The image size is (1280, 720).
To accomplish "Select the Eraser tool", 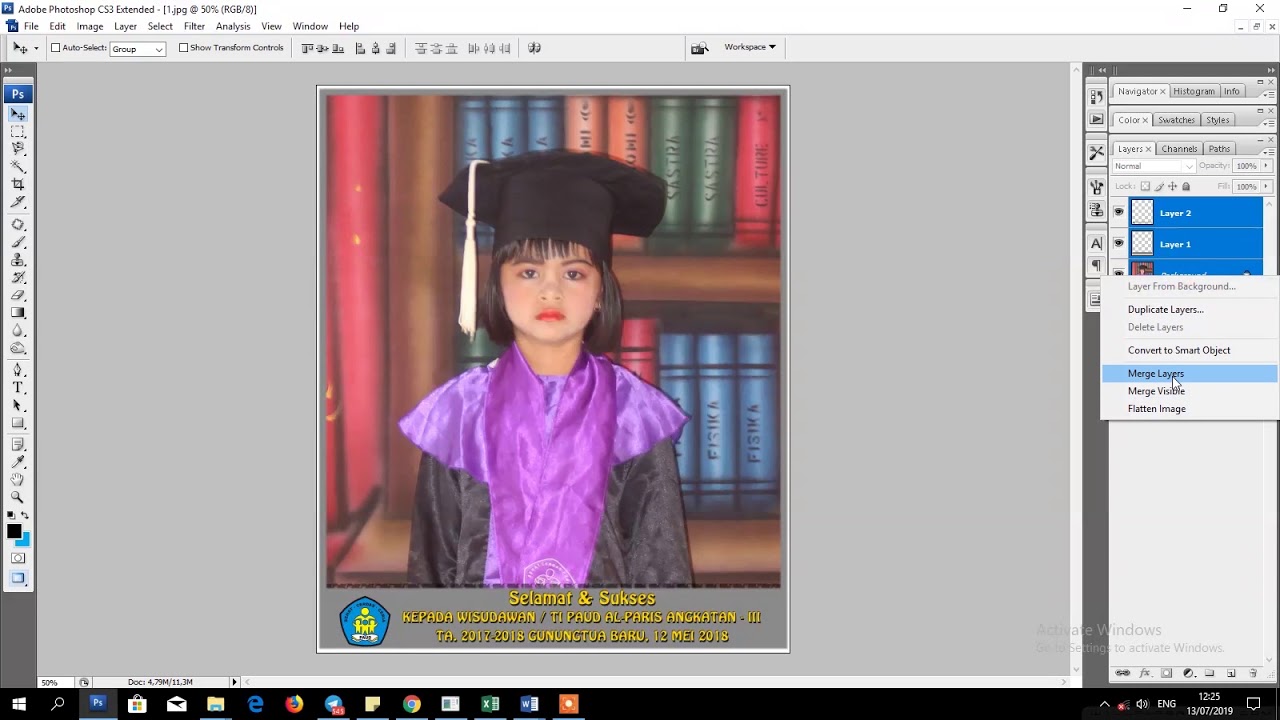I will (x=18, y=295).
